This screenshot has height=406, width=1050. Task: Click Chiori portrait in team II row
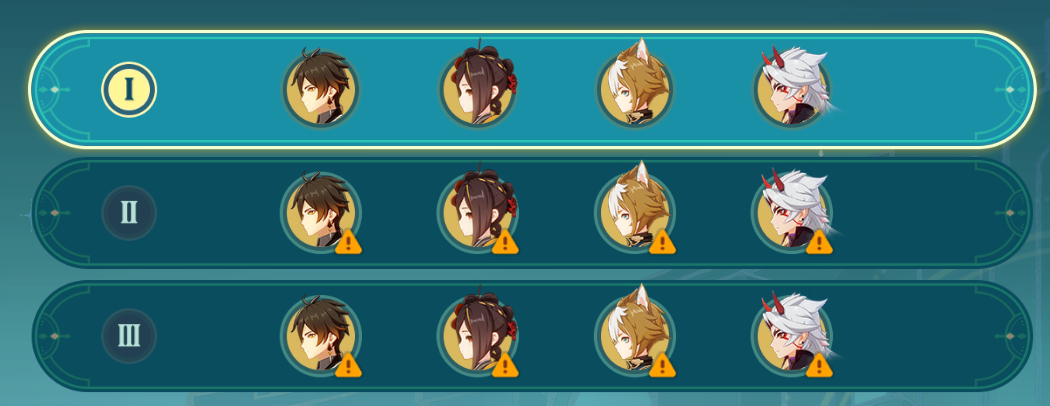pyautogui.click(x=477, y=212)
